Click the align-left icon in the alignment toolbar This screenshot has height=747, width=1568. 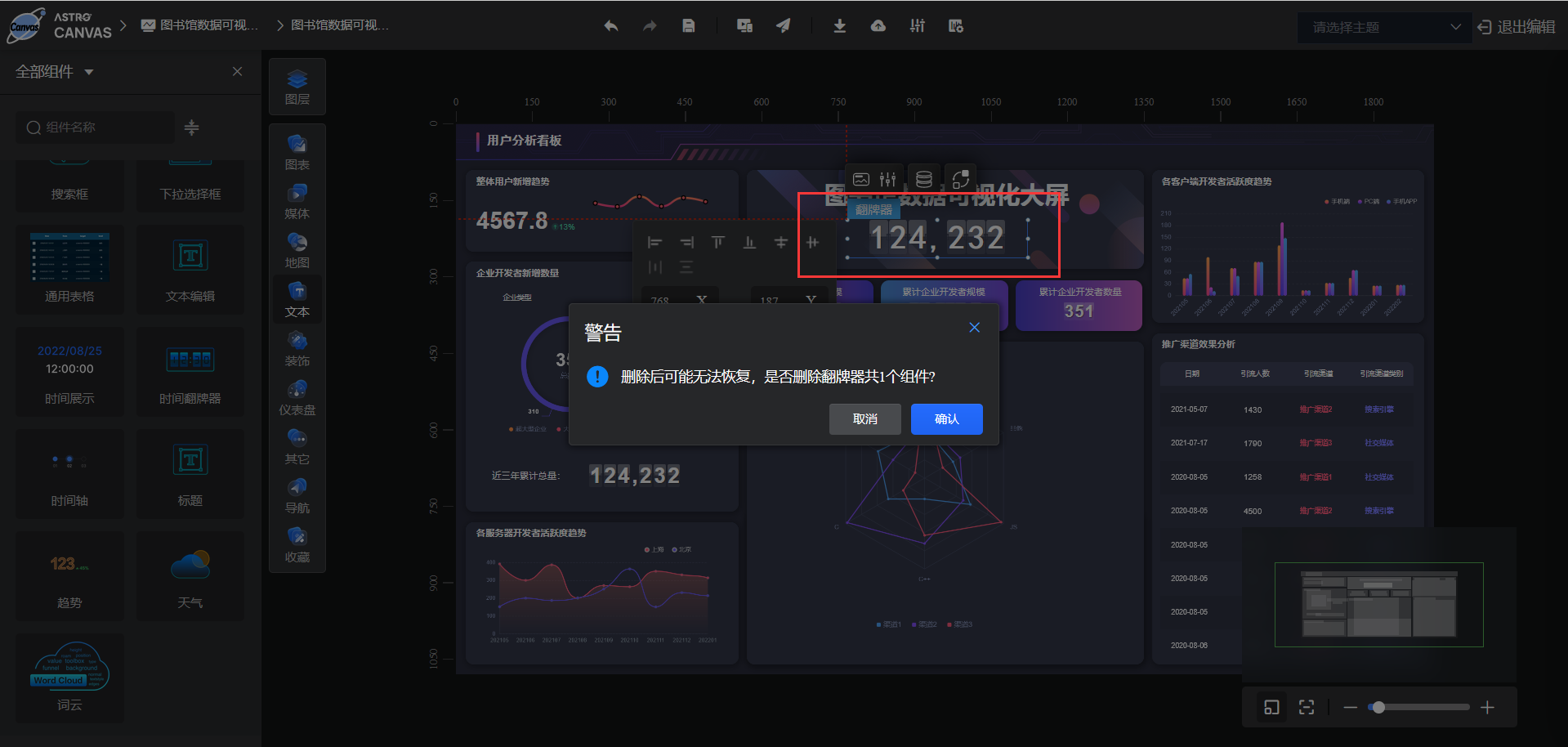tap(654, 242)
